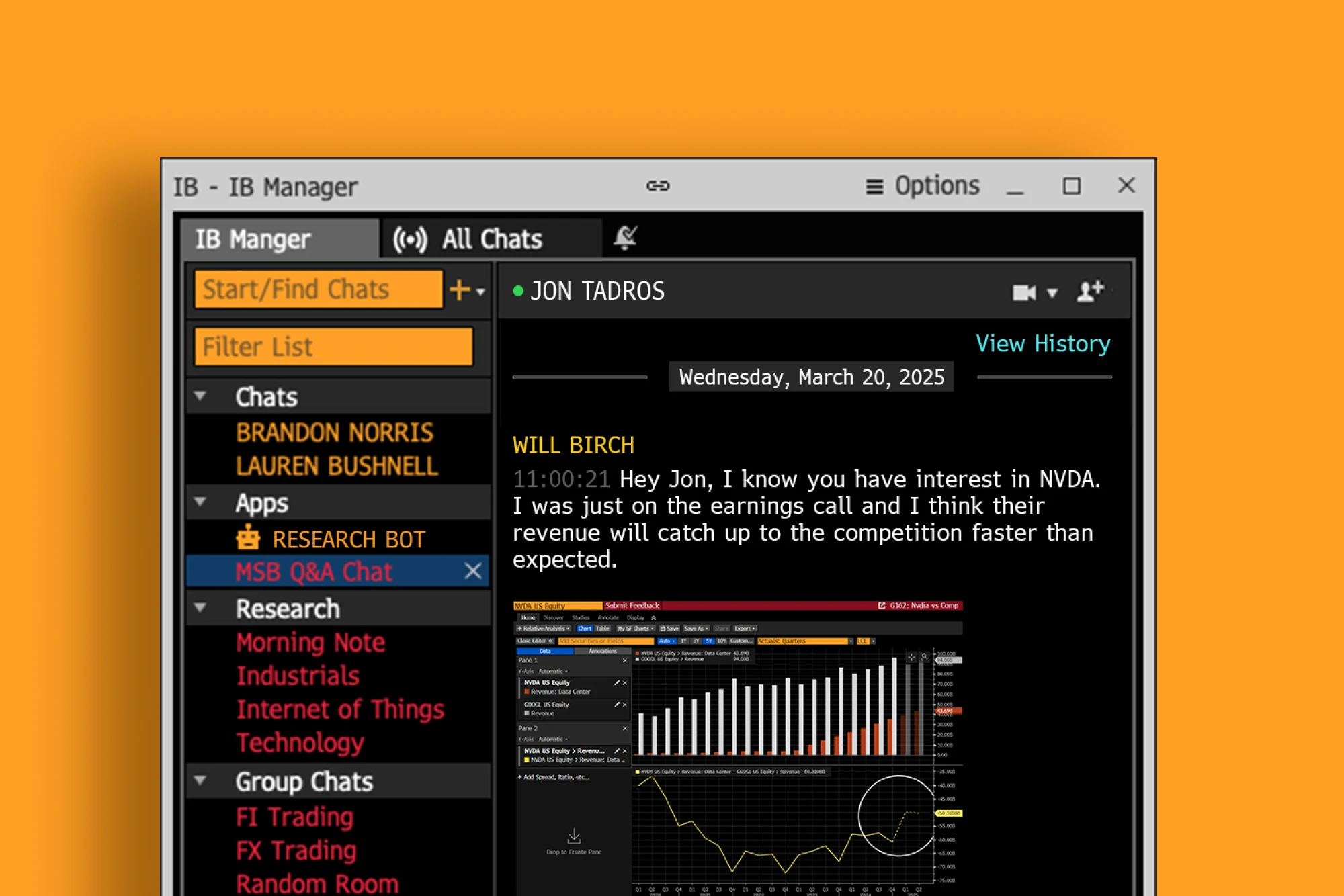Collapse the Group Chats section
Screen dimensions: 1344x896
pos(200,780)
